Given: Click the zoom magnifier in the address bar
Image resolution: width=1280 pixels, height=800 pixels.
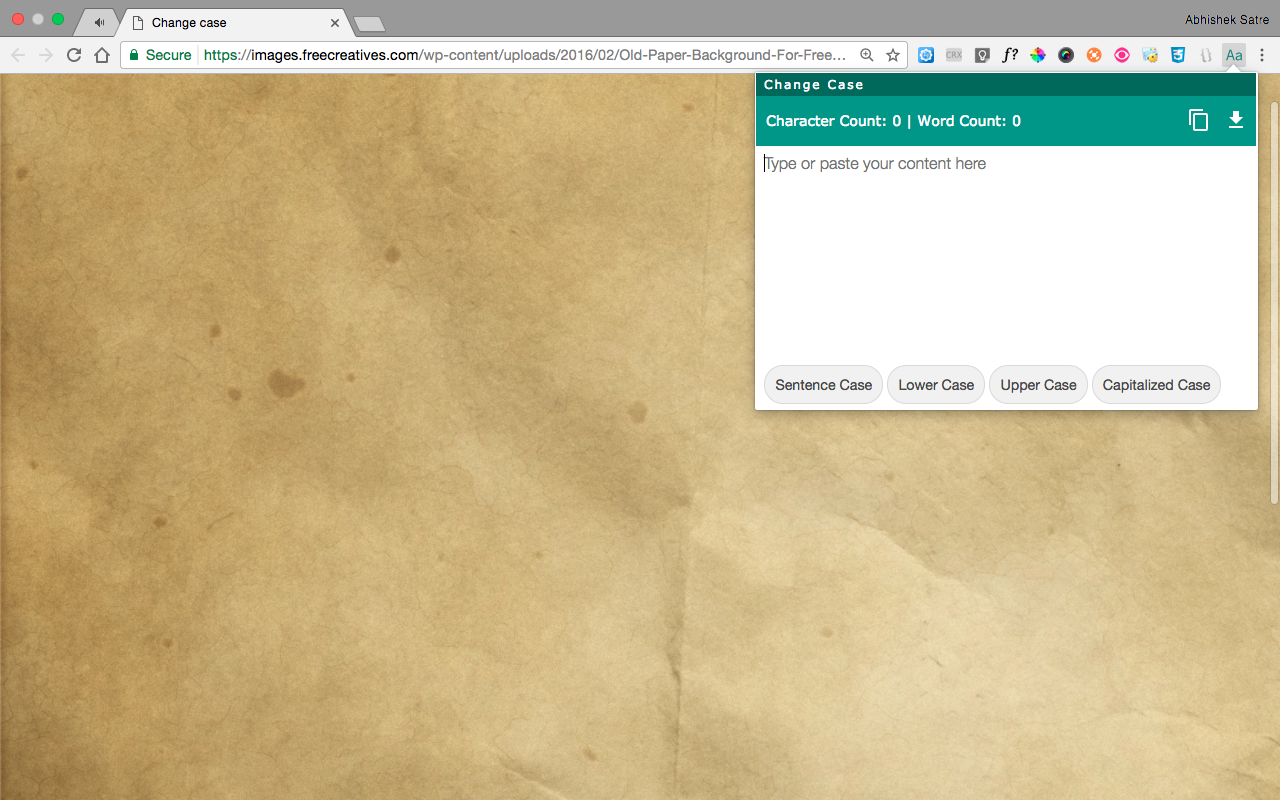Looking at the screenshot, I should click(x=867, y=55).
